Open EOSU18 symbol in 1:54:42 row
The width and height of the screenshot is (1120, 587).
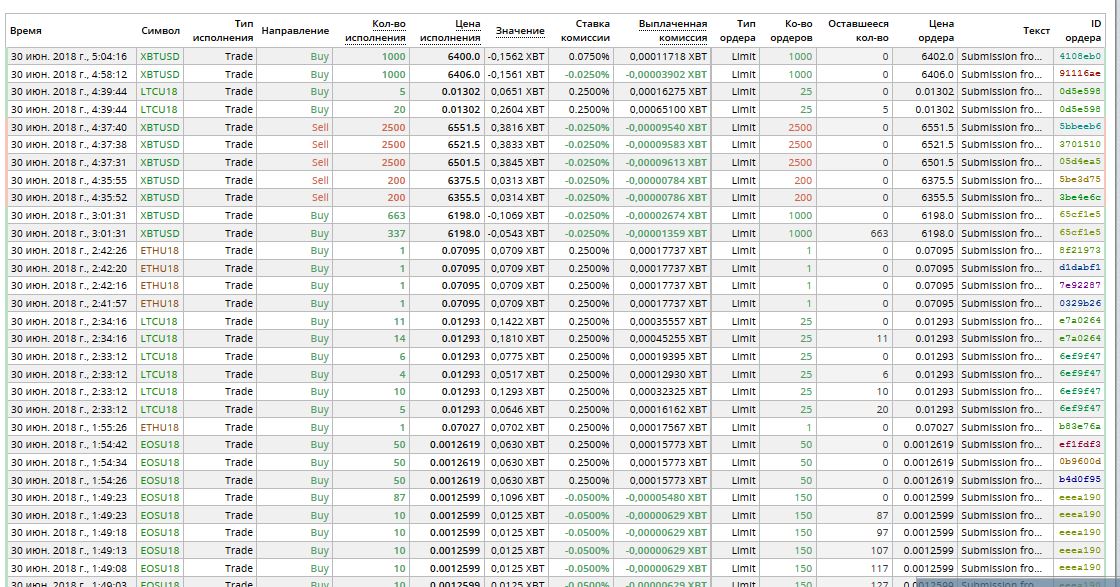click(x=160, y=444)
